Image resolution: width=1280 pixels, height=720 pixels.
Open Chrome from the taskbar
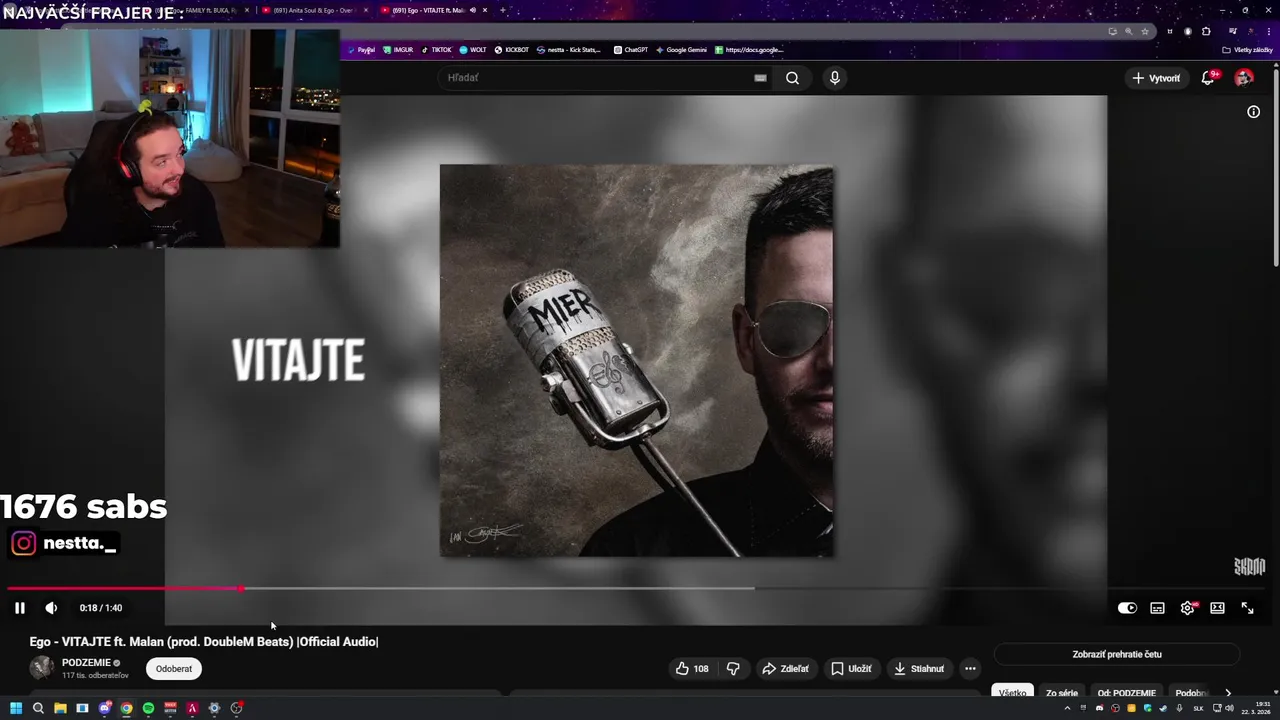[126, 708]
